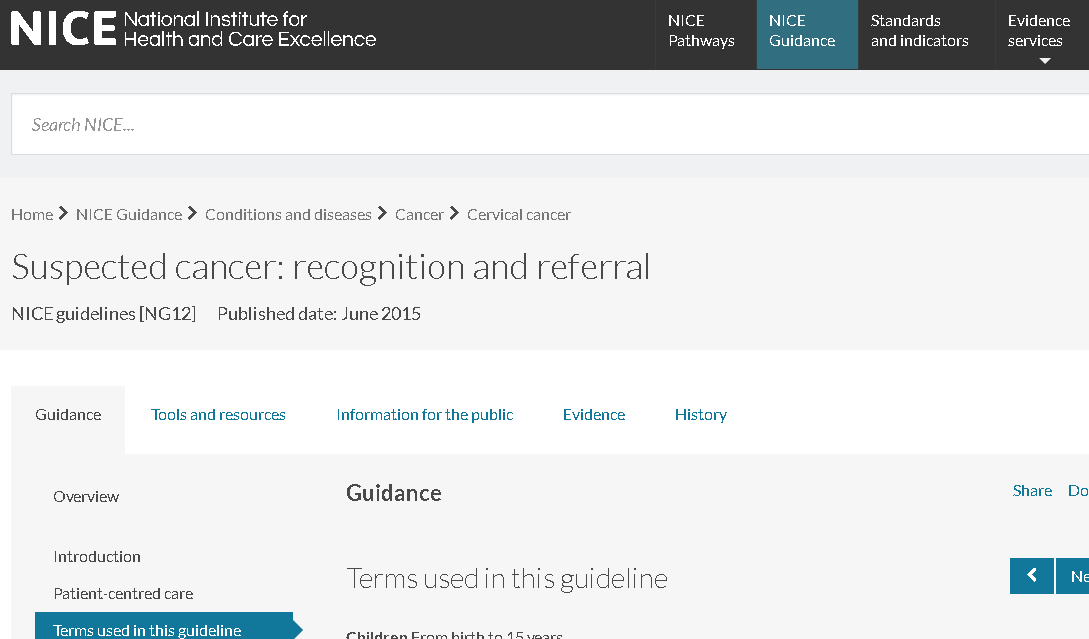Click the Search NICE input field

(550, 124)
